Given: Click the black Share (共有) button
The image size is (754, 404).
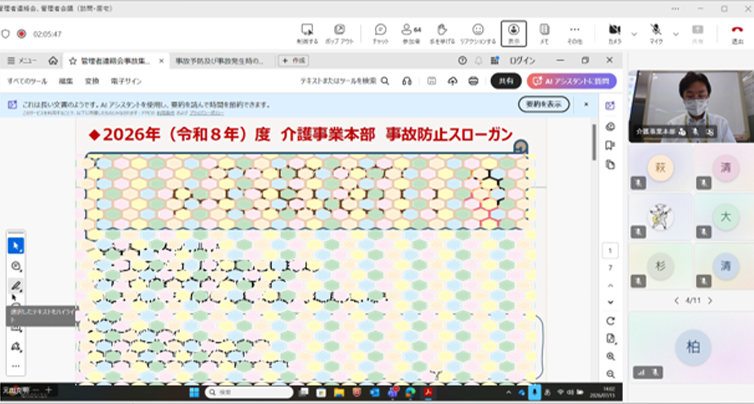Looking at the screenshot, I should [506, 81].
